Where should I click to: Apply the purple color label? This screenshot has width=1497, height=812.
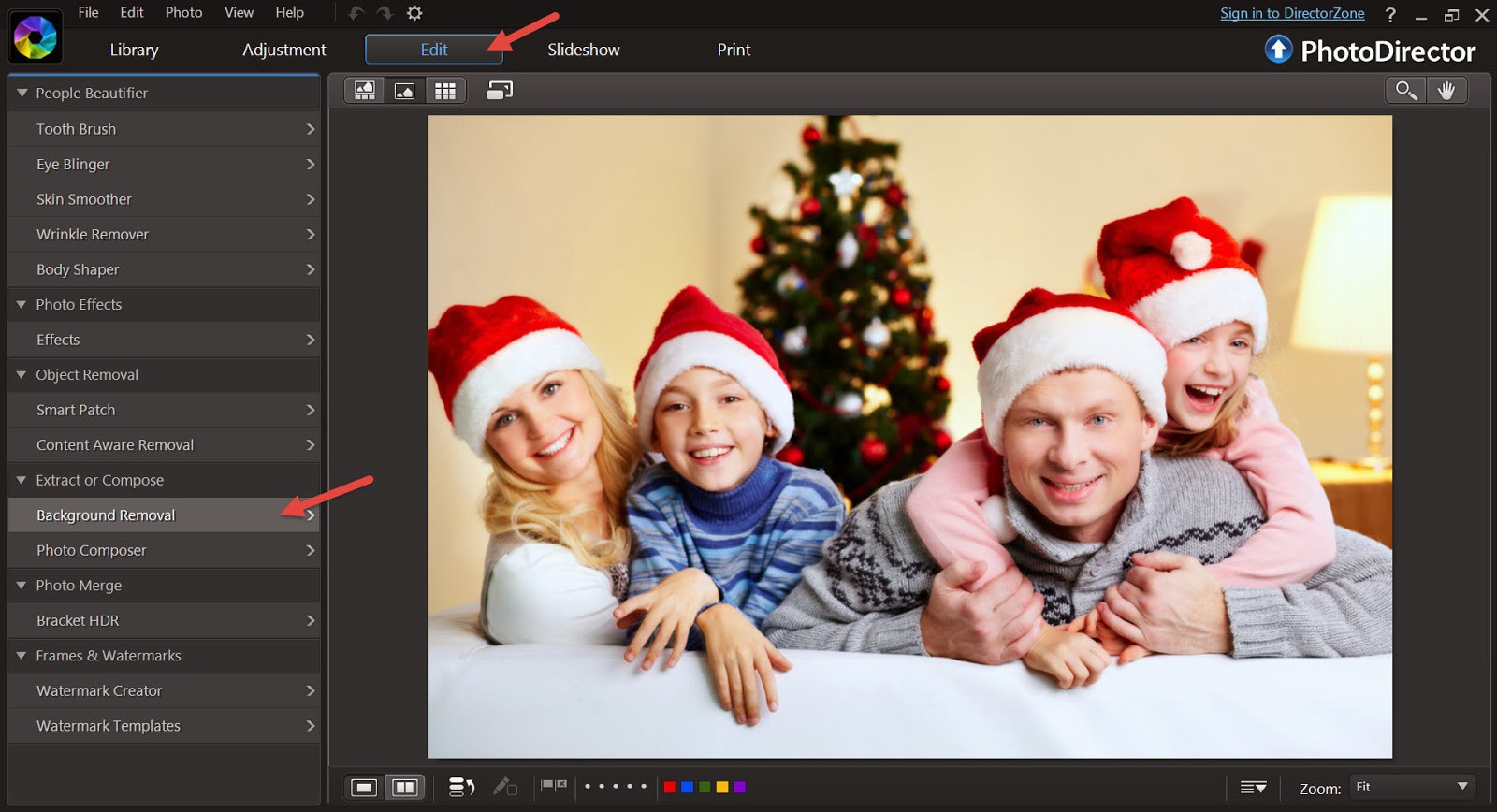pyautogui.click(x=740, y=788)
